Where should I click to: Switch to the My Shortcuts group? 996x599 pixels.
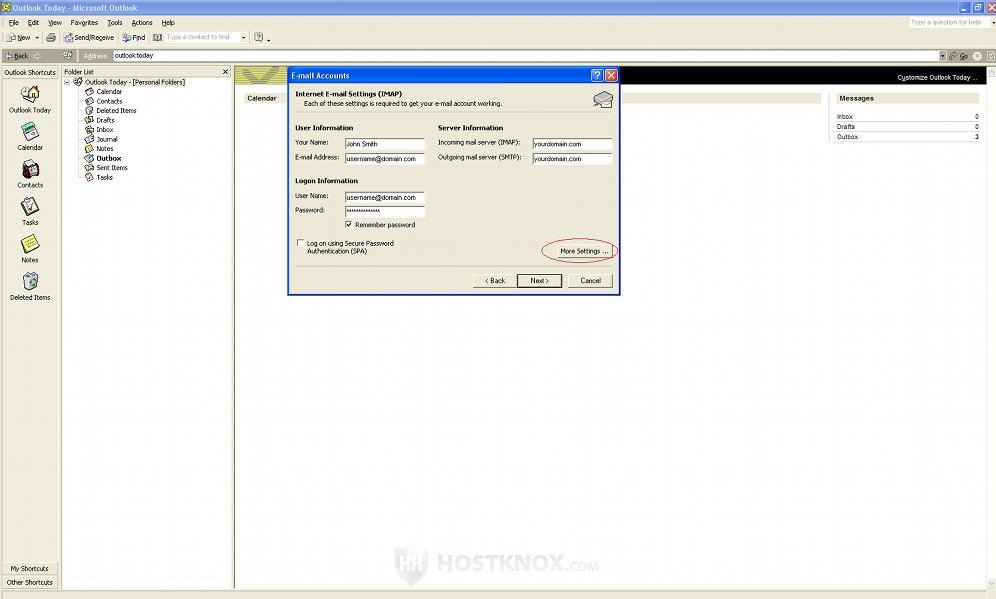(30, 569)
